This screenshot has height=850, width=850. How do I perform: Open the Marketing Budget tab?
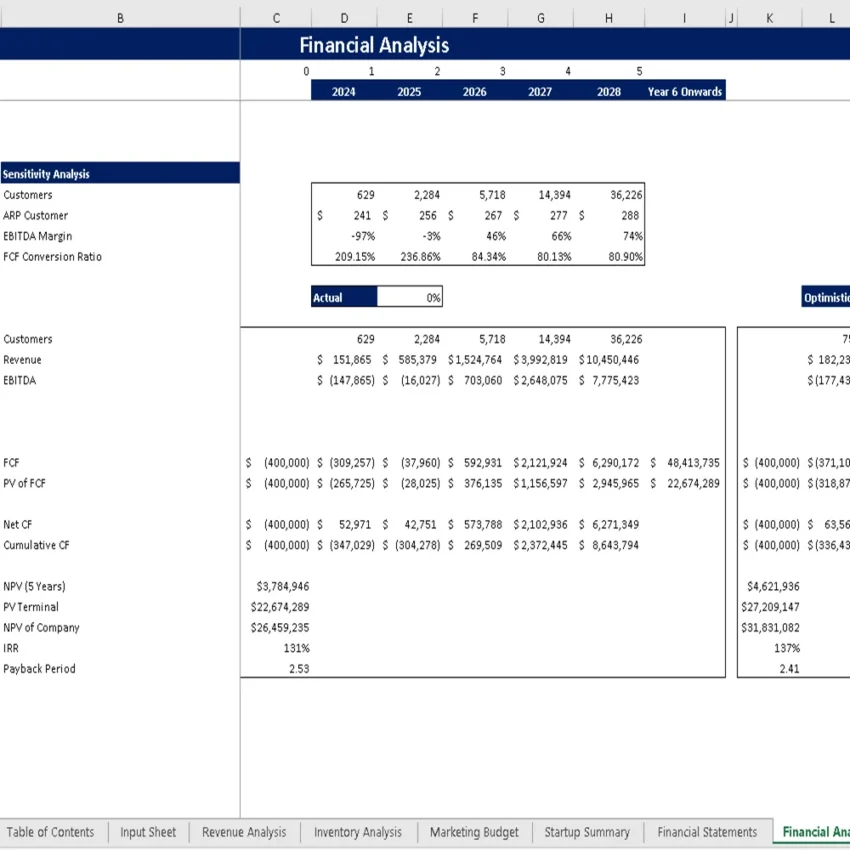(x=473, y=831)
